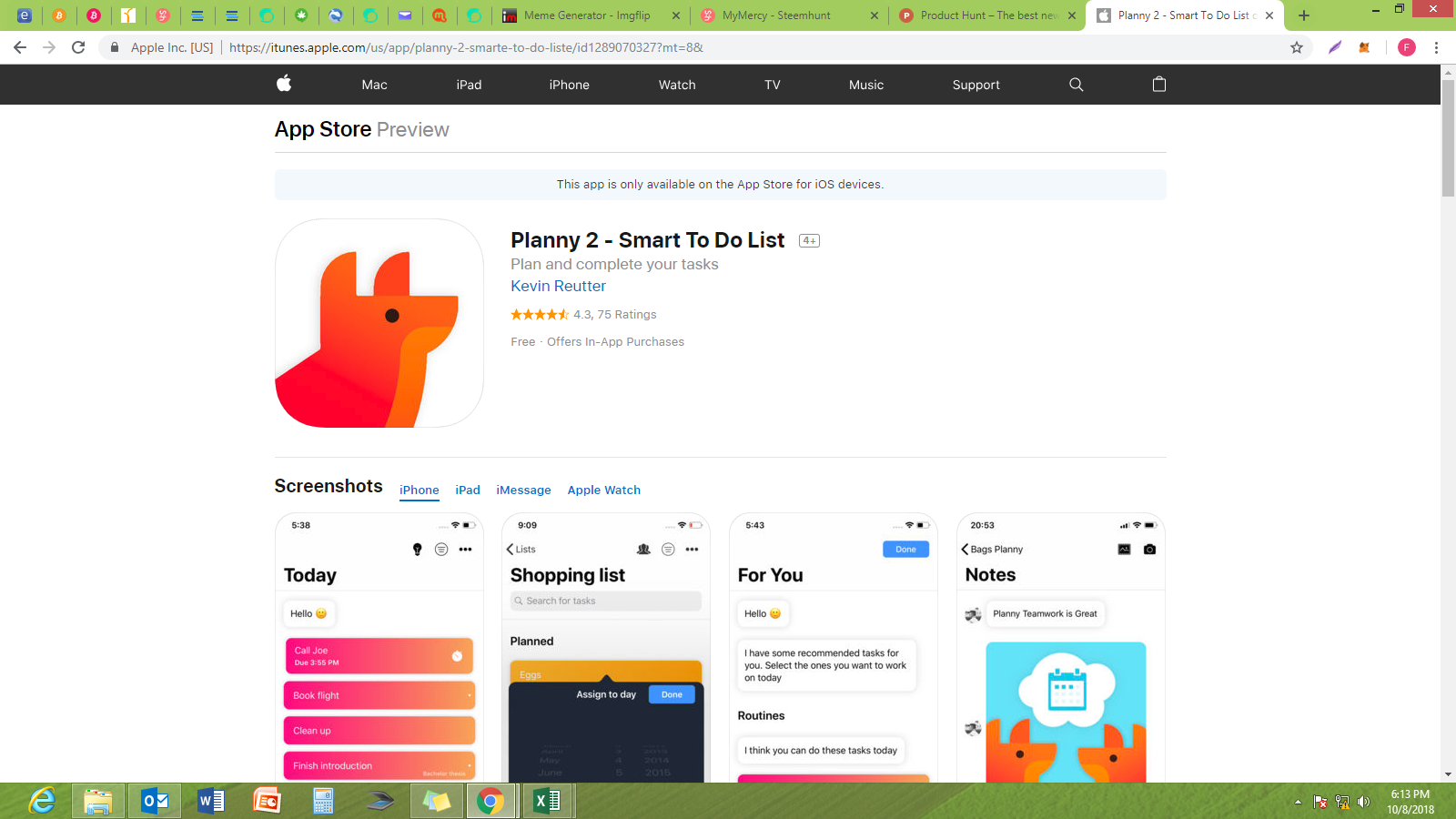Click 'Plan and complete your tasks' subtitle
1456x819 pixels.
614,264
